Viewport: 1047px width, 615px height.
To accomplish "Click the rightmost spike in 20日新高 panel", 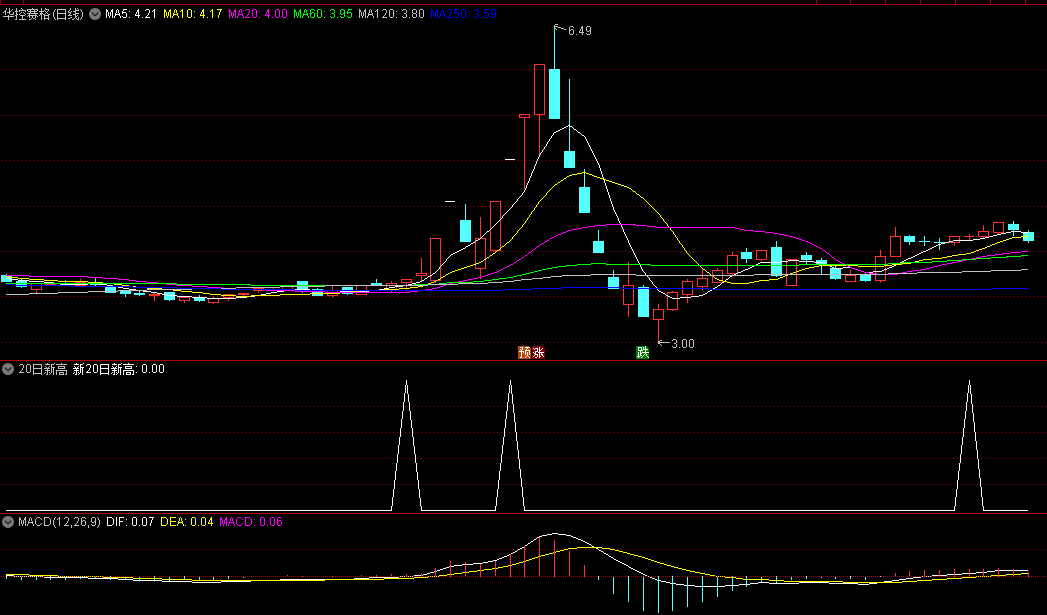I will click(970, 445).
